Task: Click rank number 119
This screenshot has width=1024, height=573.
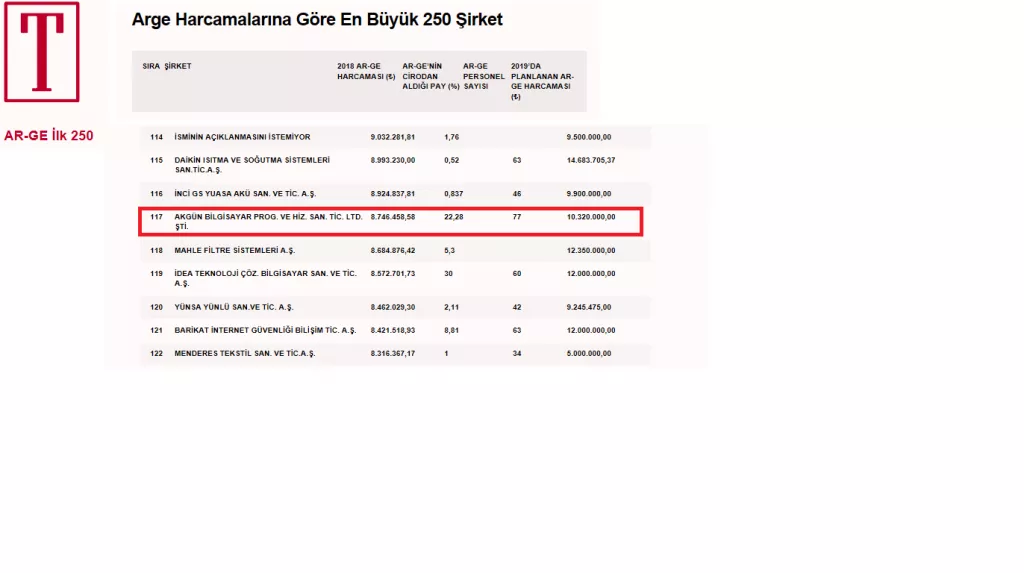Action: pyautogui.click(x=156, y=274)
